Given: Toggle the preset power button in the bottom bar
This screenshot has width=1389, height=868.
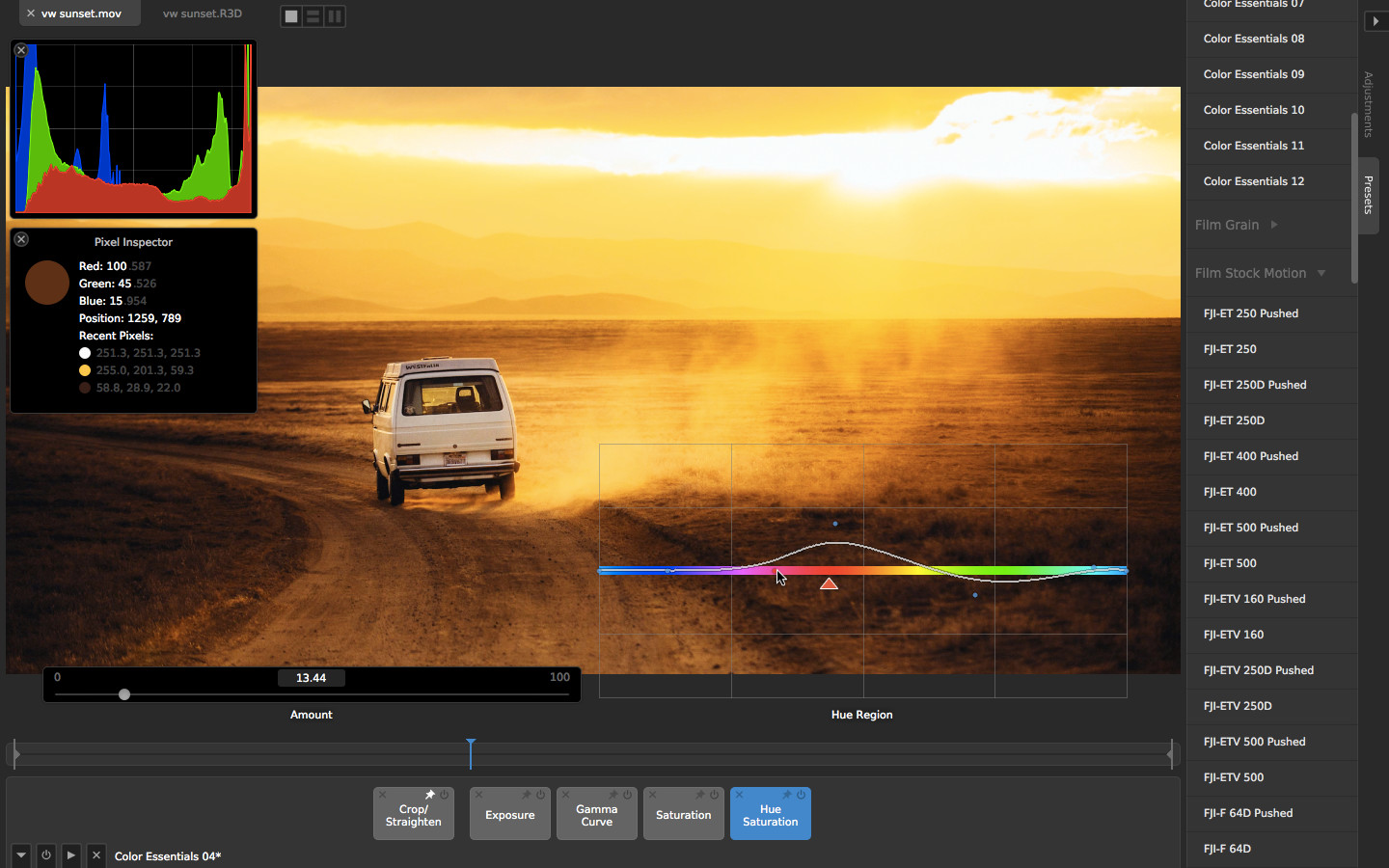Looking at the screenshot, I should click(45, 854).
